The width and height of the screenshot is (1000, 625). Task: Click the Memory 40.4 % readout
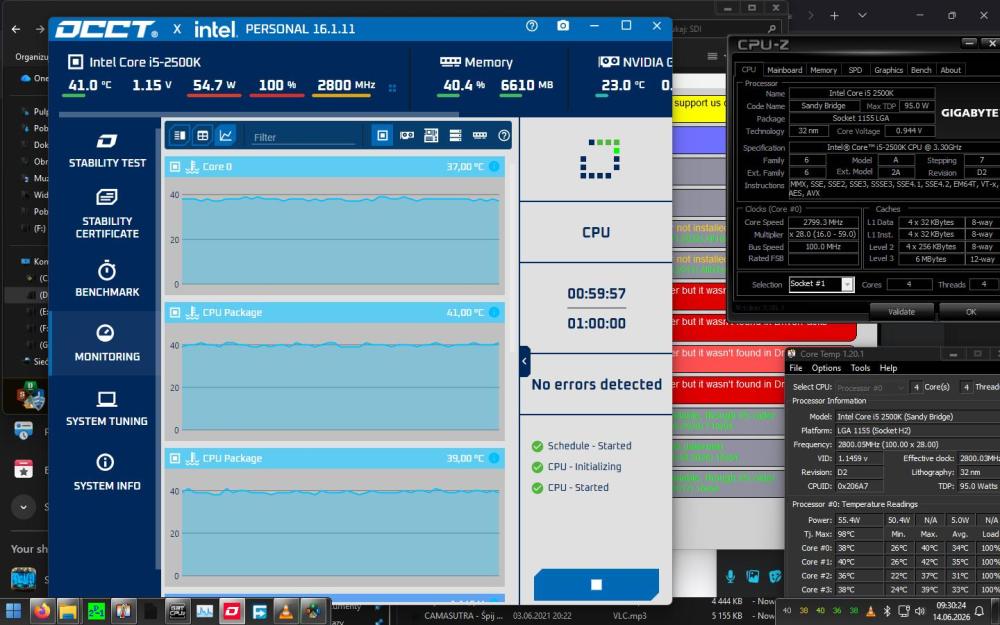click(464, 85)
